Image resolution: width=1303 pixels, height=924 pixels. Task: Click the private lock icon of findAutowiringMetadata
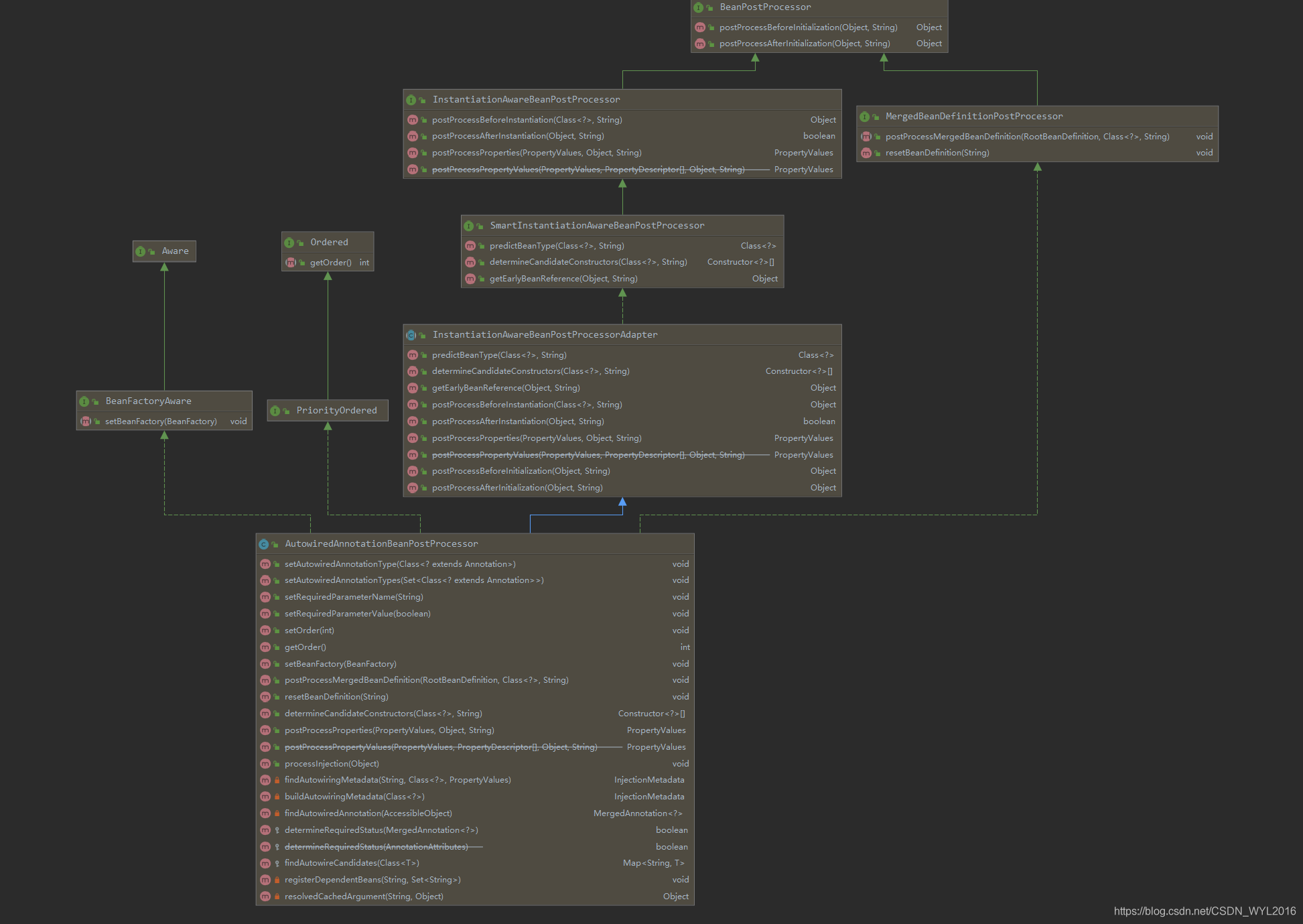277,780
